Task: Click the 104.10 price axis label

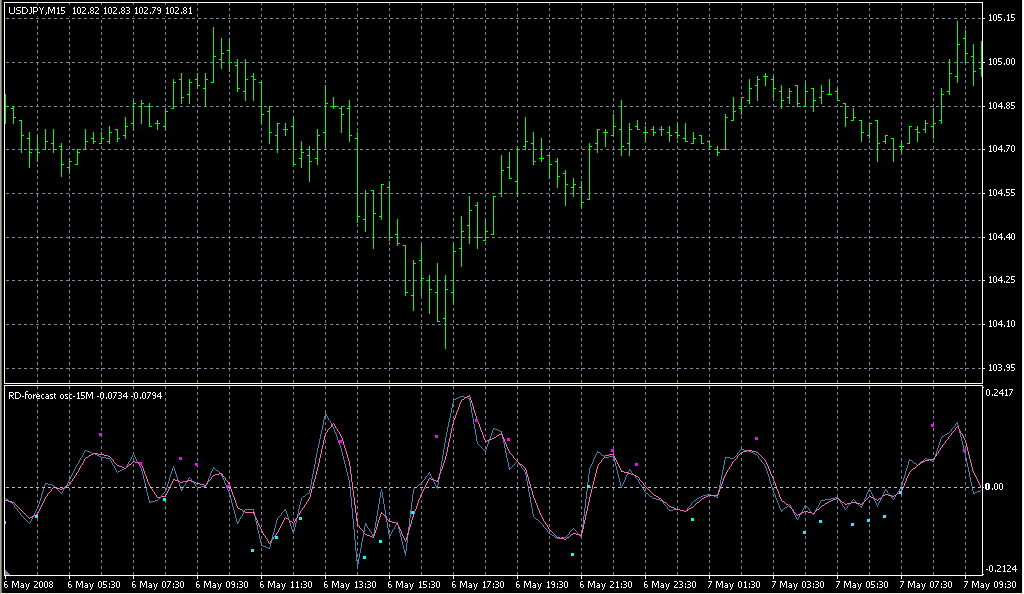Action: click(x=1002, y=324)
